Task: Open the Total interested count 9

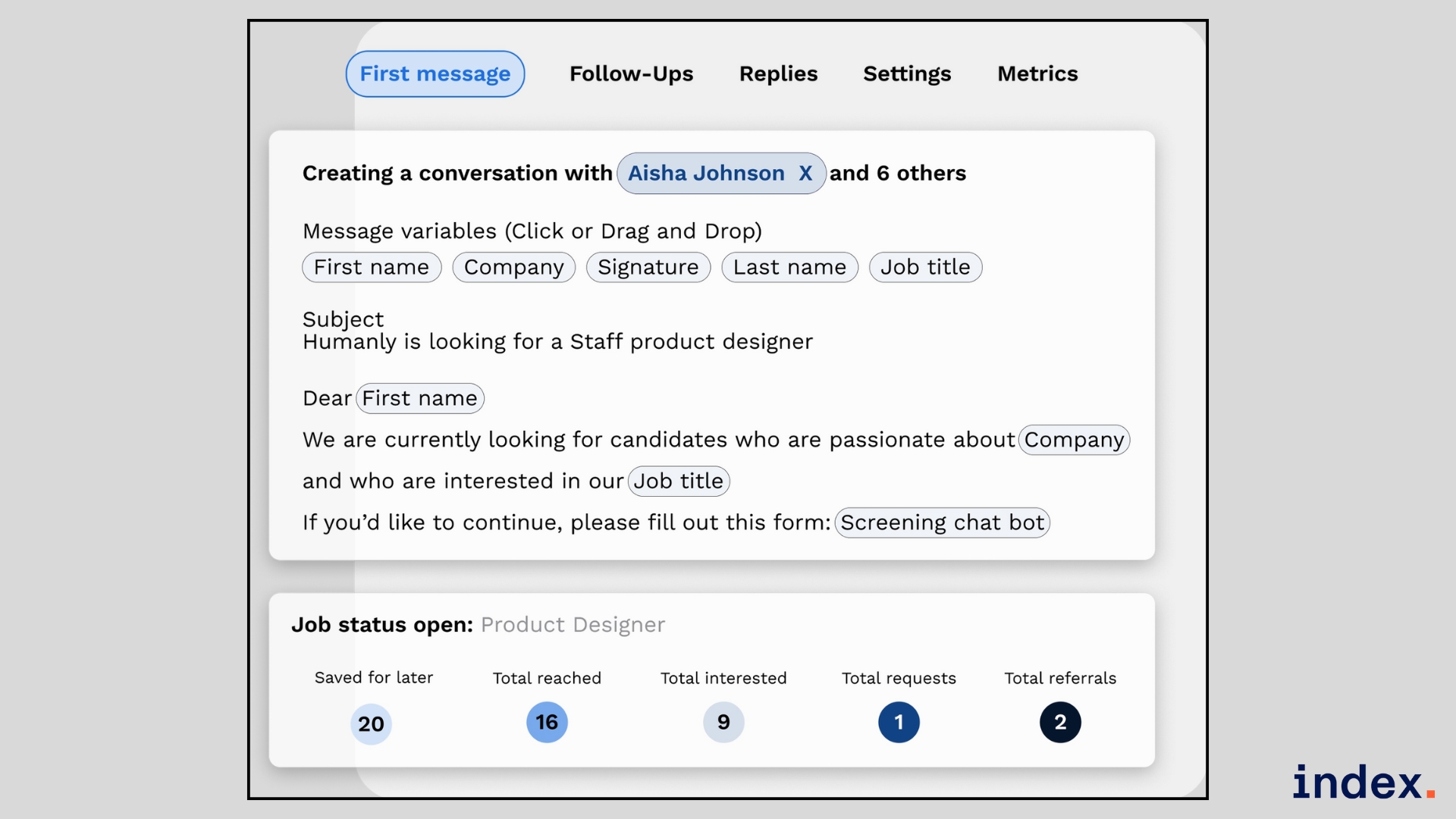Action: (723, 722)
